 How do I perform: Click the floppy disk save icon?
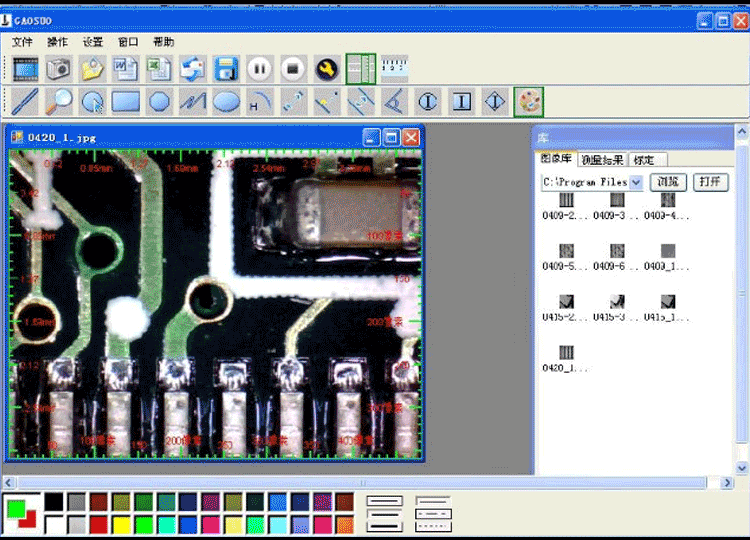tap(226, 69)
